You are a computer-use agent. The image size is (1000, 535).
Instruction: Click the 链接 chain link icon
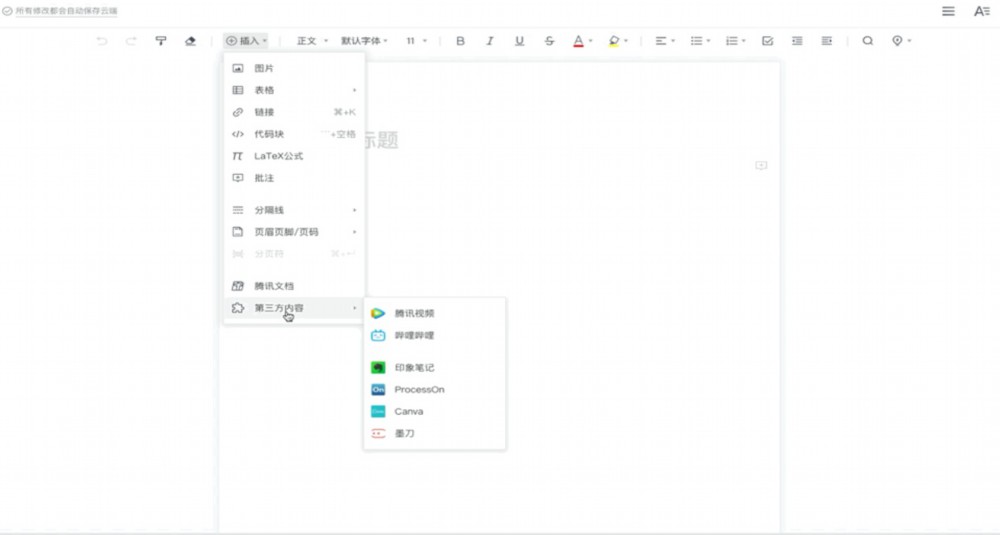[238, 112]
